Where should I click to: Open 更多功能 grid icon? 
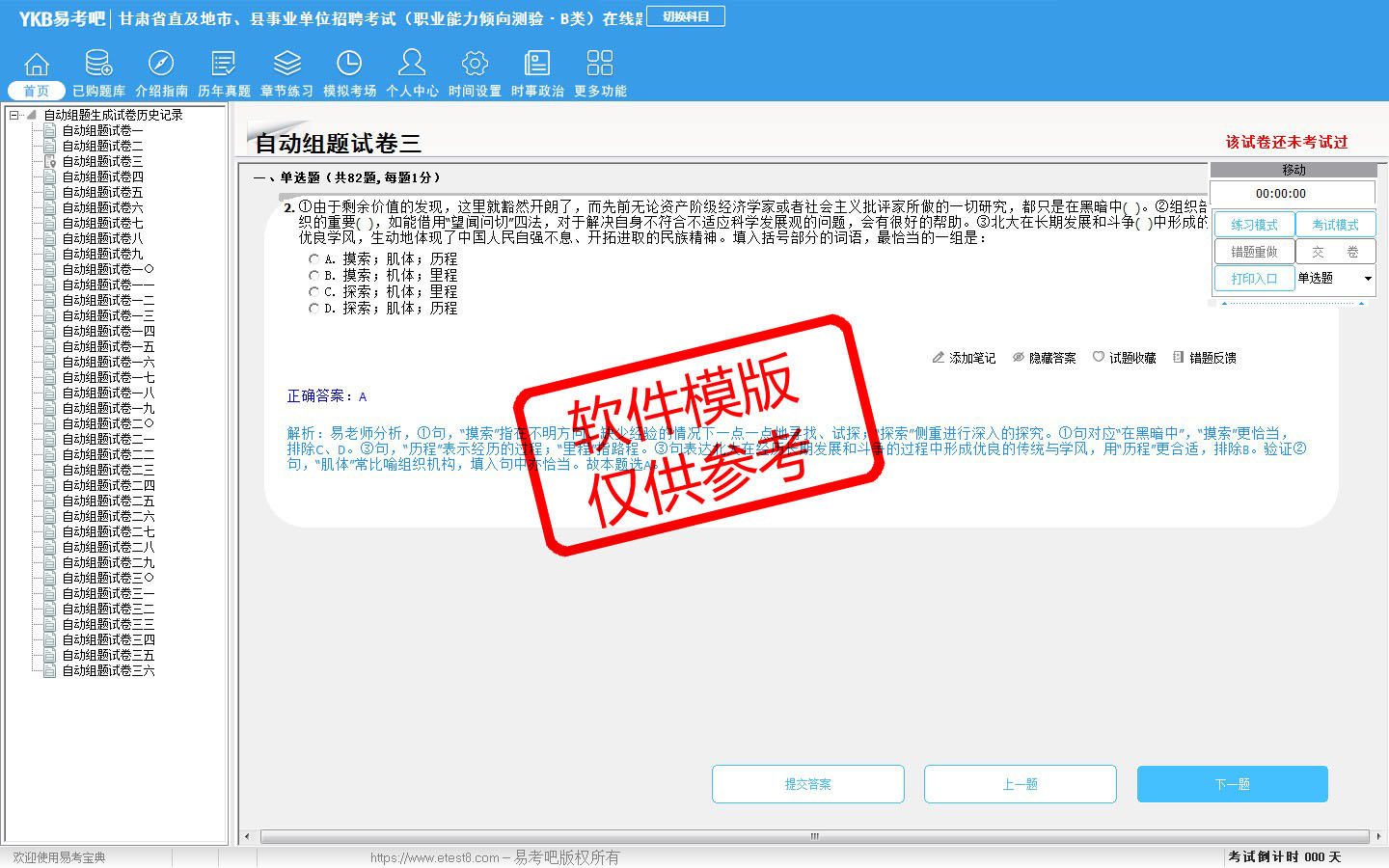(x=600, y=65)
